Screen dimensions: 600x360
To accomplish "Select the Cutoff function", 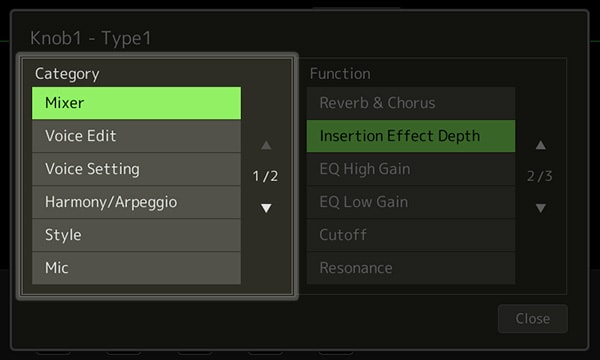I will tap(411, 235).
